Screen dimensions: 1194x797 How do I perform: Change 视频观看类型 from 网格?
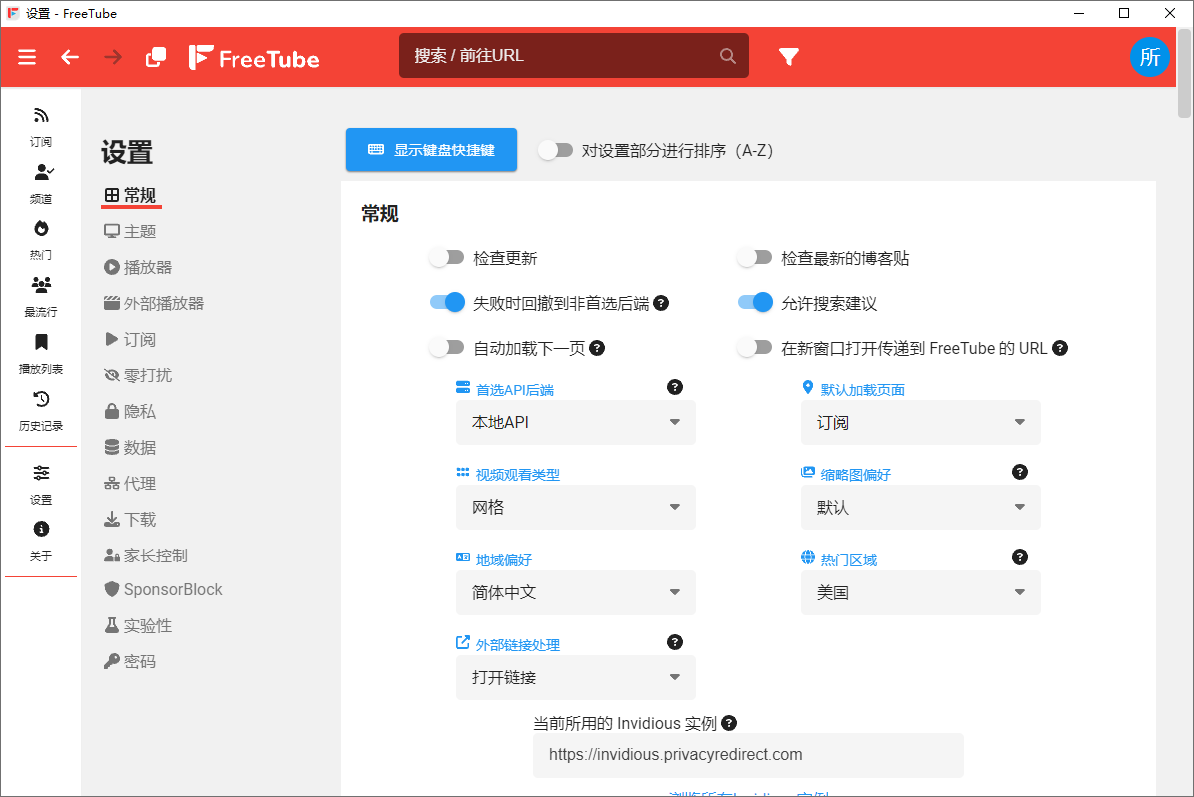click(x=575, y=507)
